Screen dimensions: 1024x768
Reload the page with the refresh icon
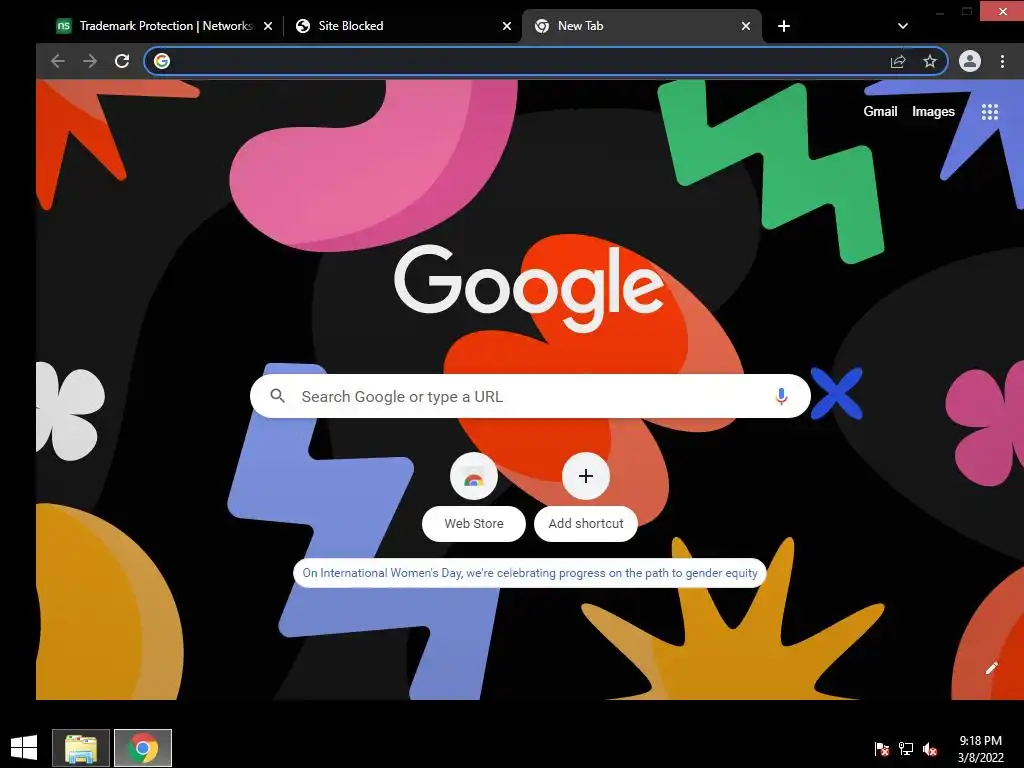click(121, 61)
